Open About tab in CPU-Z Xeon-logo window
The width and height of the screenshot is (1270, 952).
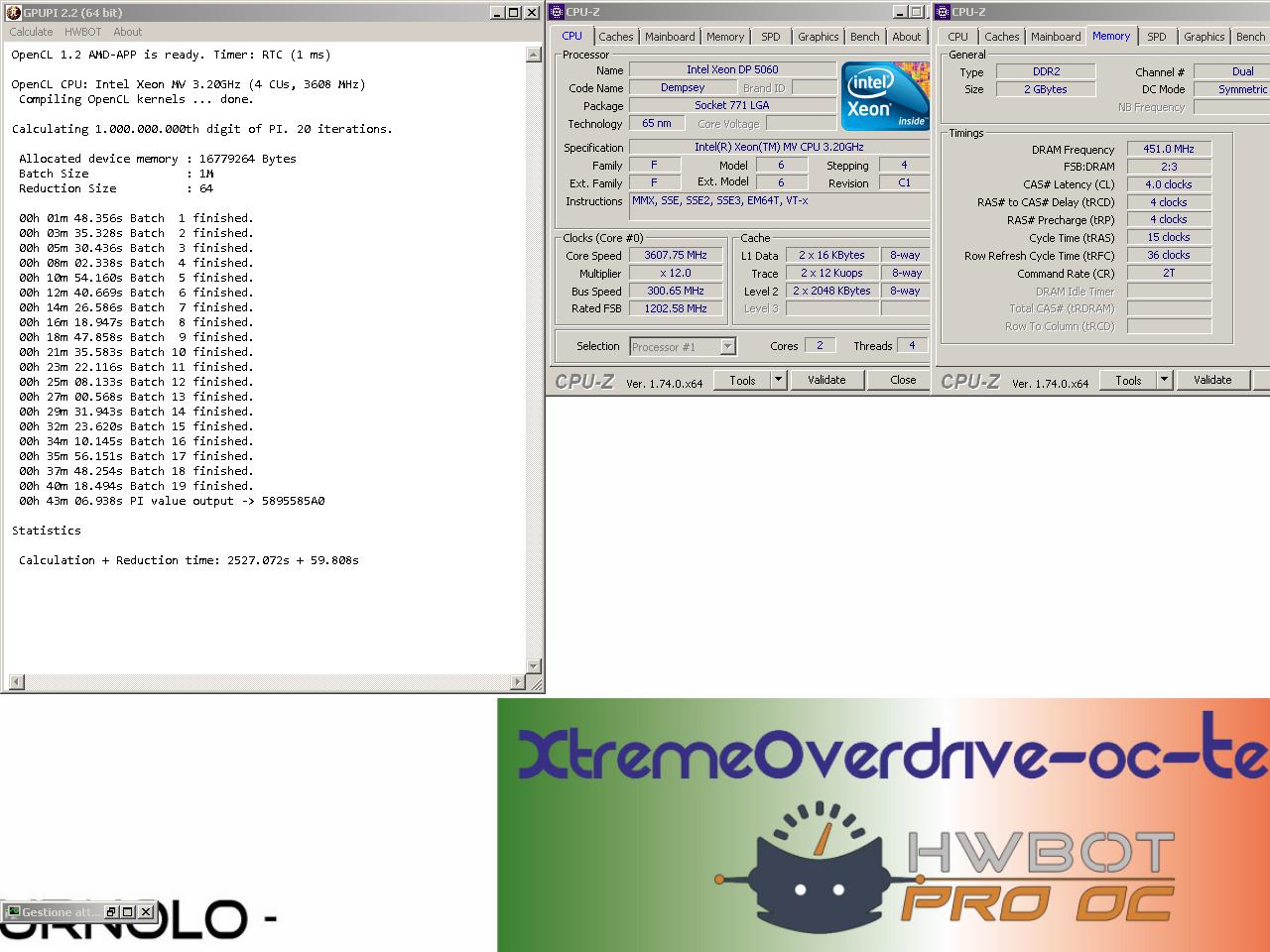coord(907,37)
